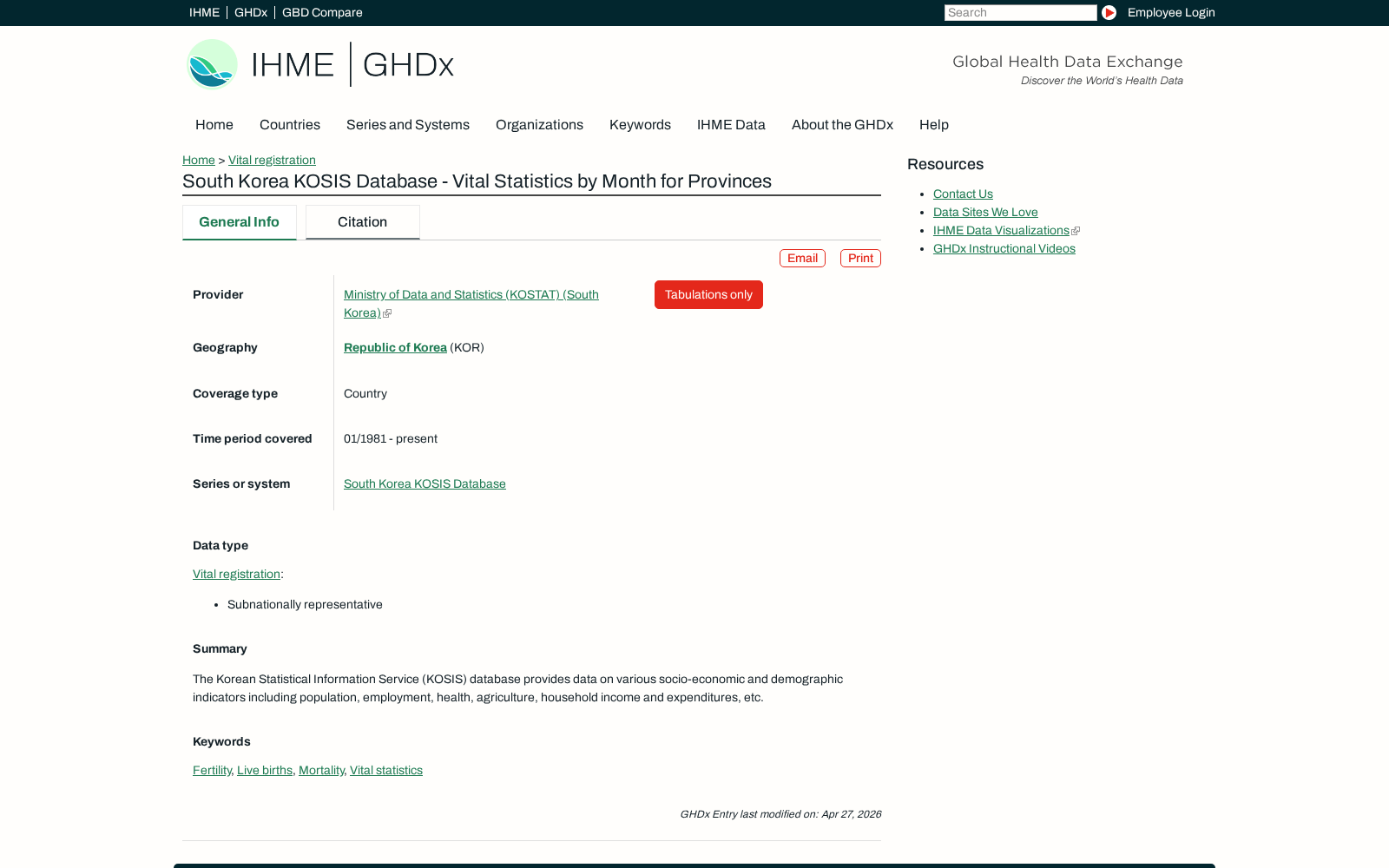Go to Home in main navigation menu
Image resolution: width=1389 pixels, height=868 pixels.
point(214,125)
